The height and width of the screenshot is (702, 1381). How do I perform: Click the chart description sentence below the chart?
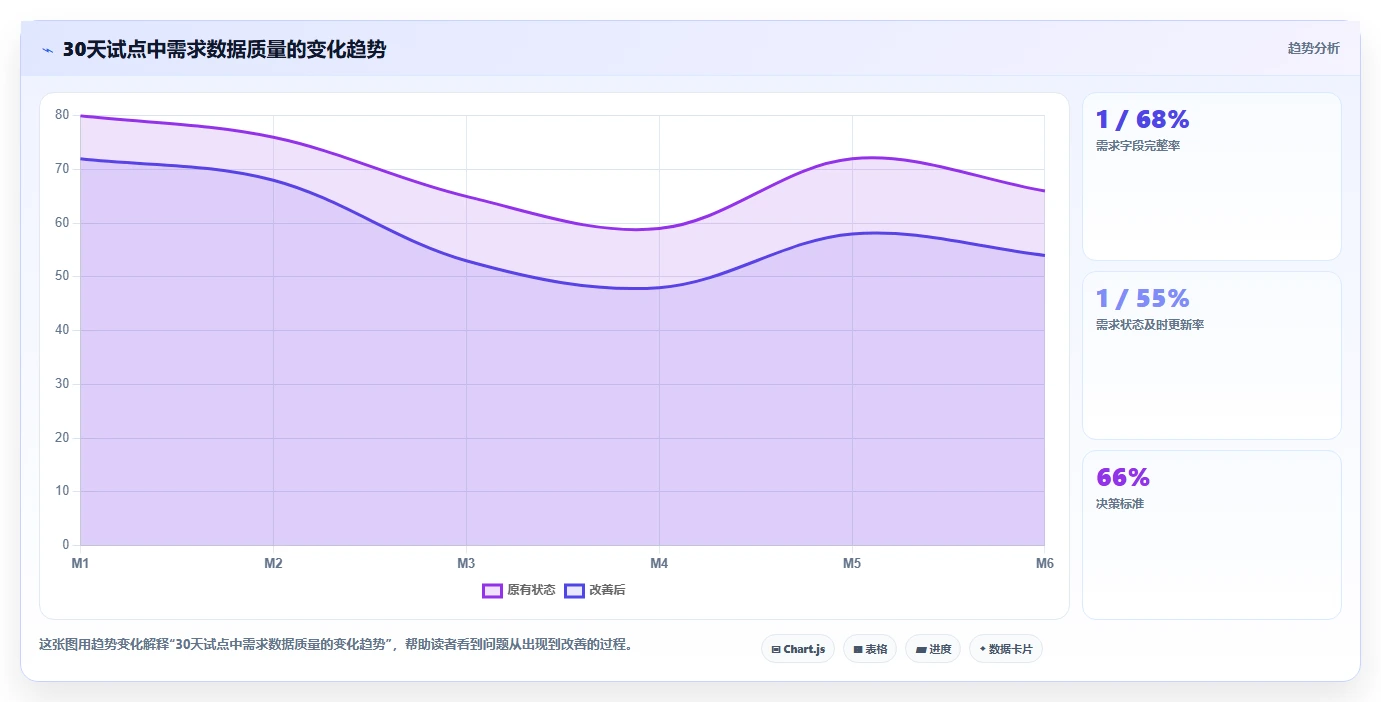[x=336, y=644]
